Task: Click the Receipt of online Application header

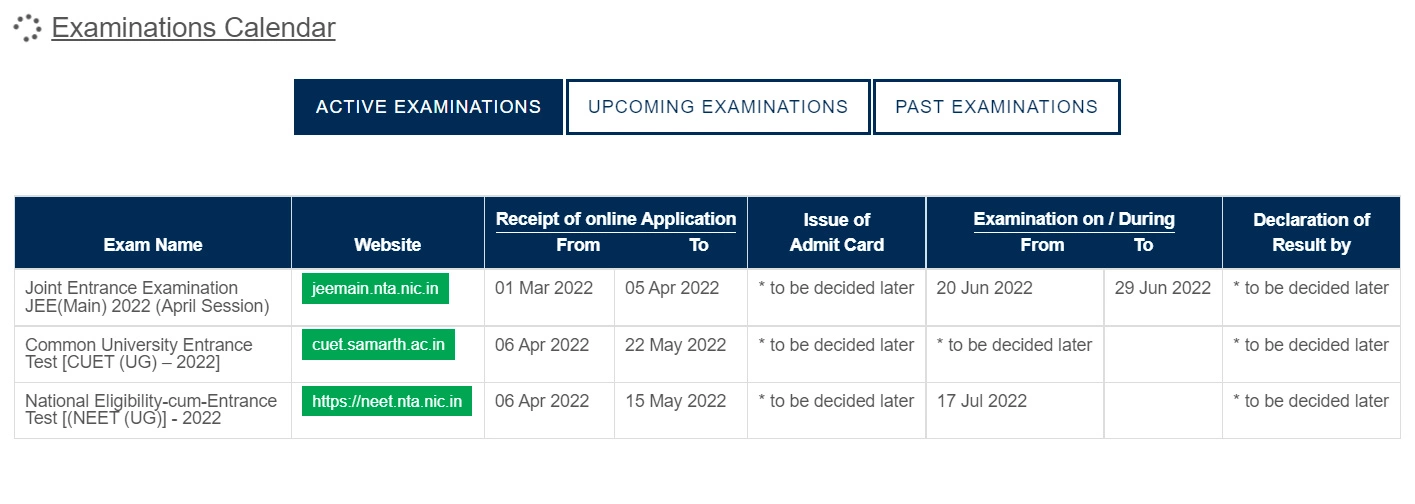Action: point(616,219)
